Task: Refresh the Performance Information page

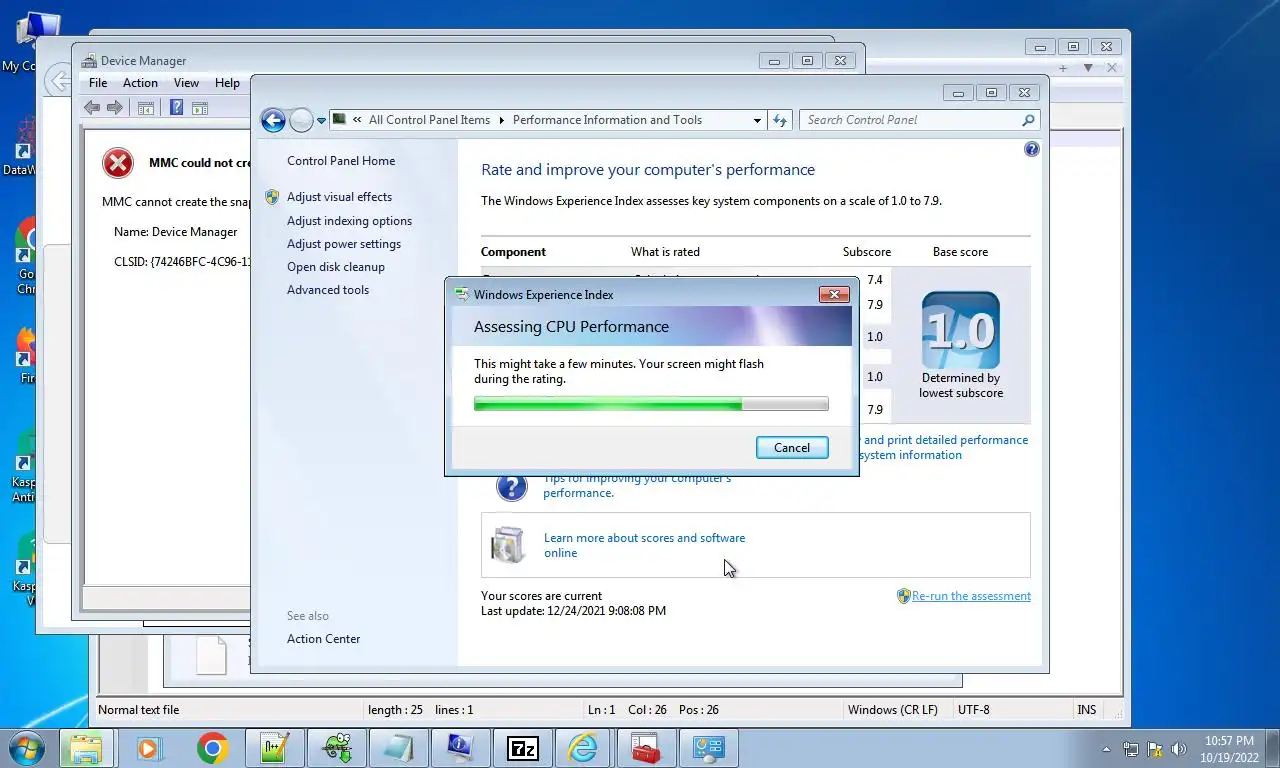Action: 780,120
